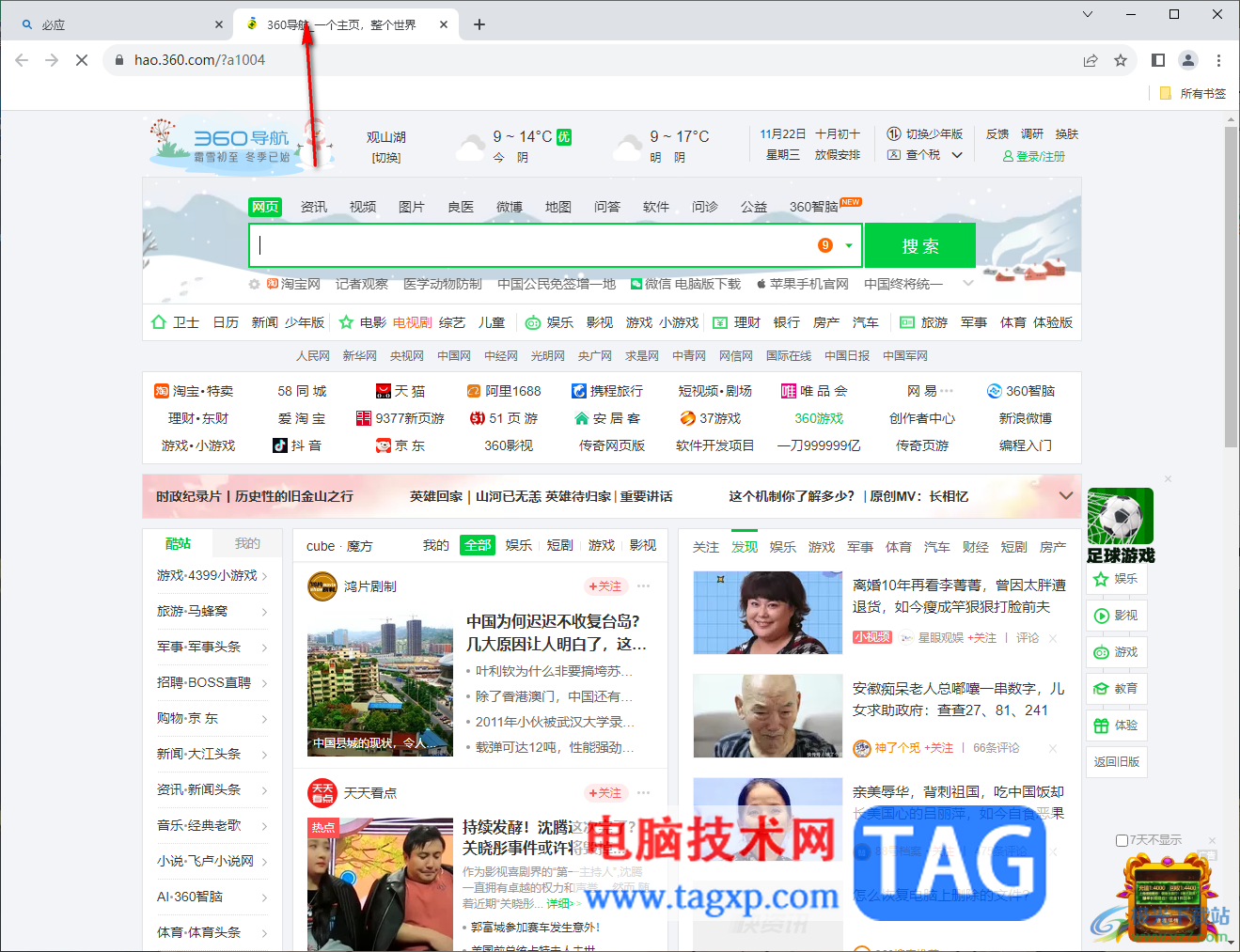Click 影视 play icon in right sidebar
This screenshot has height=952, width=1240.
pos(1101,616)
